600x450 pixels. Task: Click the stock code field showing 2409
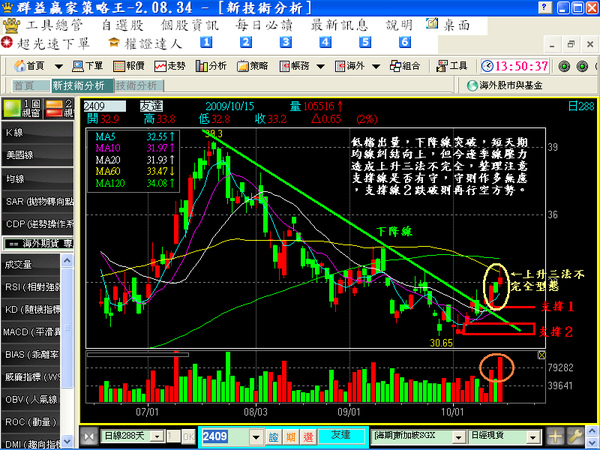pyautogui.click(x=104, y=106)
